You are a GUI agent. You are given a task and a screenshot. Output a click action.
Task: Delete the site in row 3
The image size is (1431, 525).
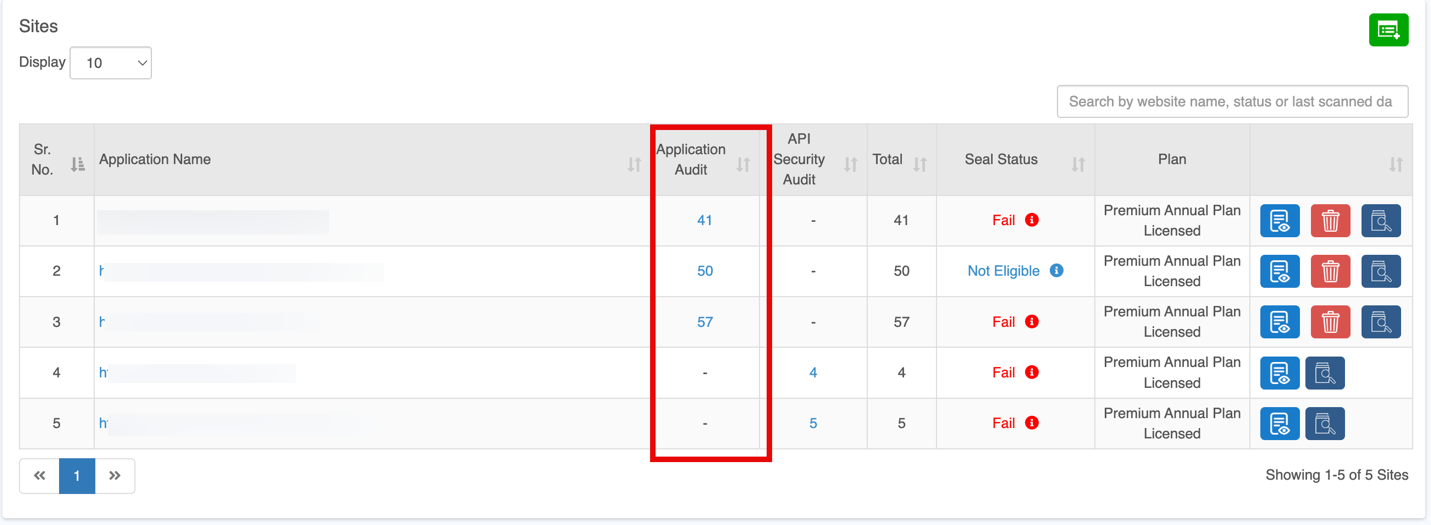click(1330, 322)
